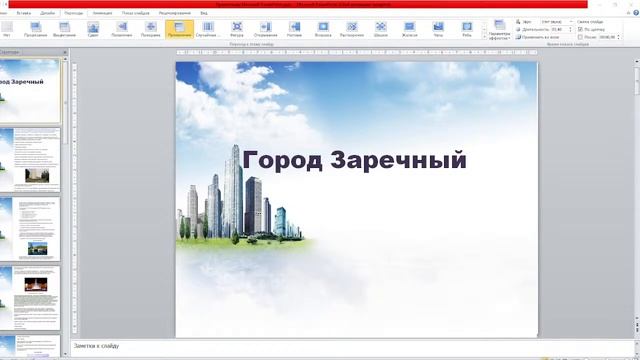
Task: Apply the Случайные полосы transition
Action: (208, 29)
